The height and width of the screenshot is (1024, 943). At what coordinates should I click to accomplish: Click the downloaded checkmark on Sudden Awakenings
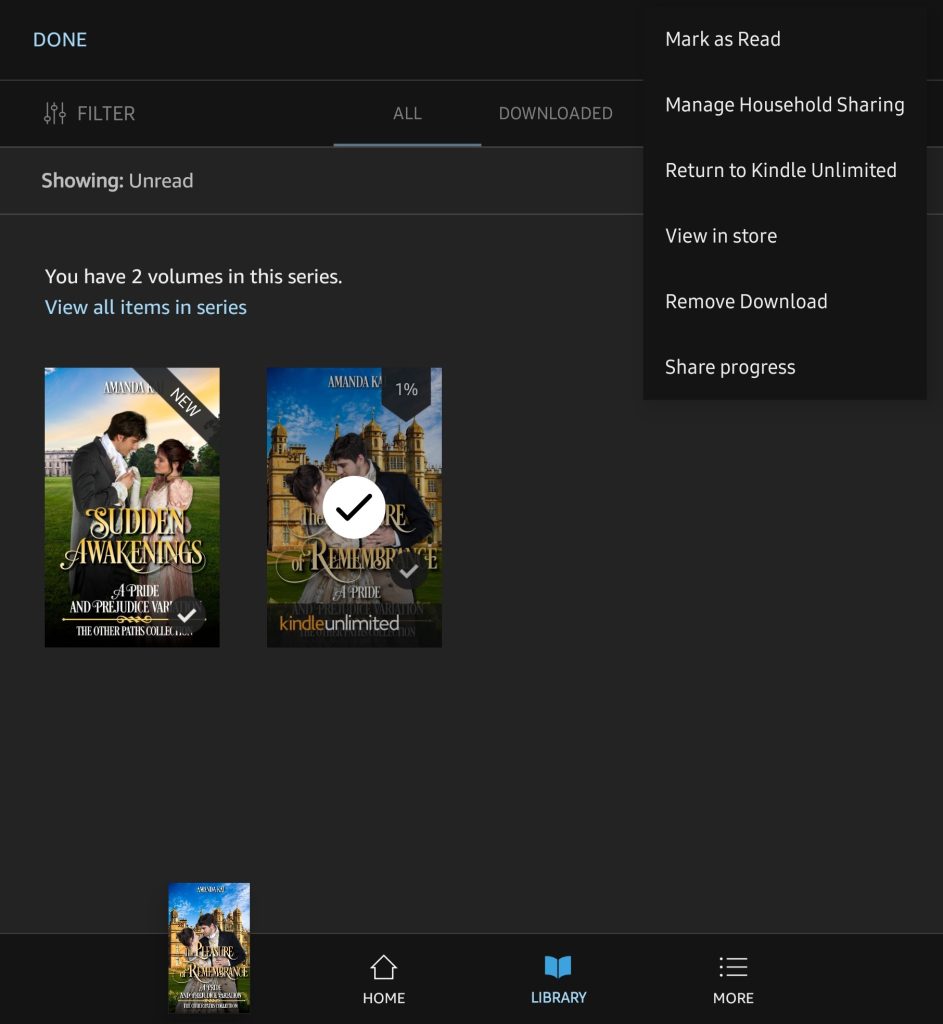tap(187, 615)
